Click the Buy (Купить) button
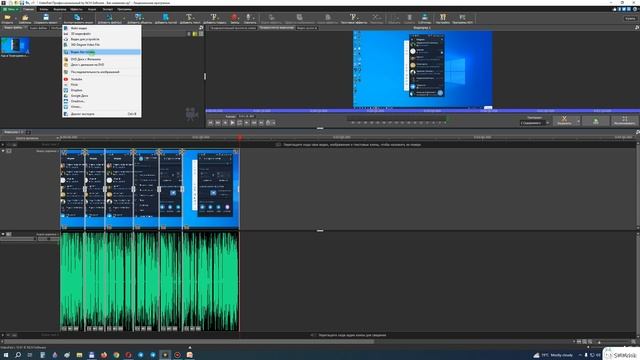Screen dimensions: 640x360 [x=630, y=18]
